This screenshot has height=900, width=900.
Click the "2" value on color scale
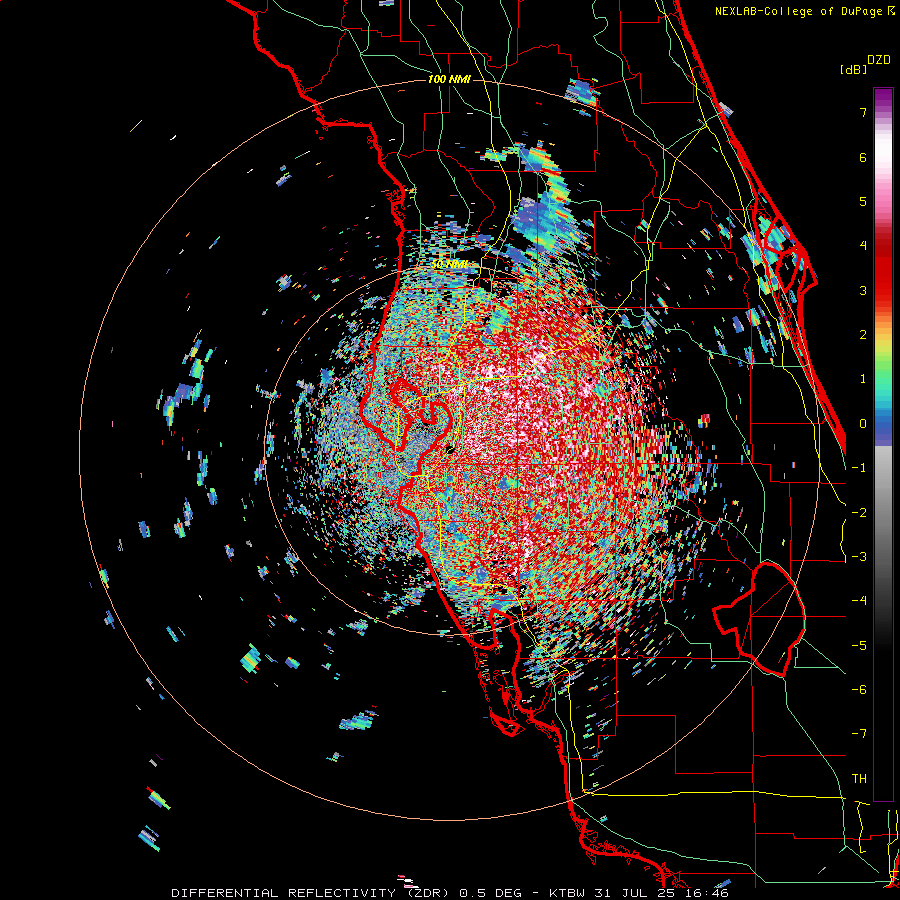pyautogui.click(x=863, y=335)
